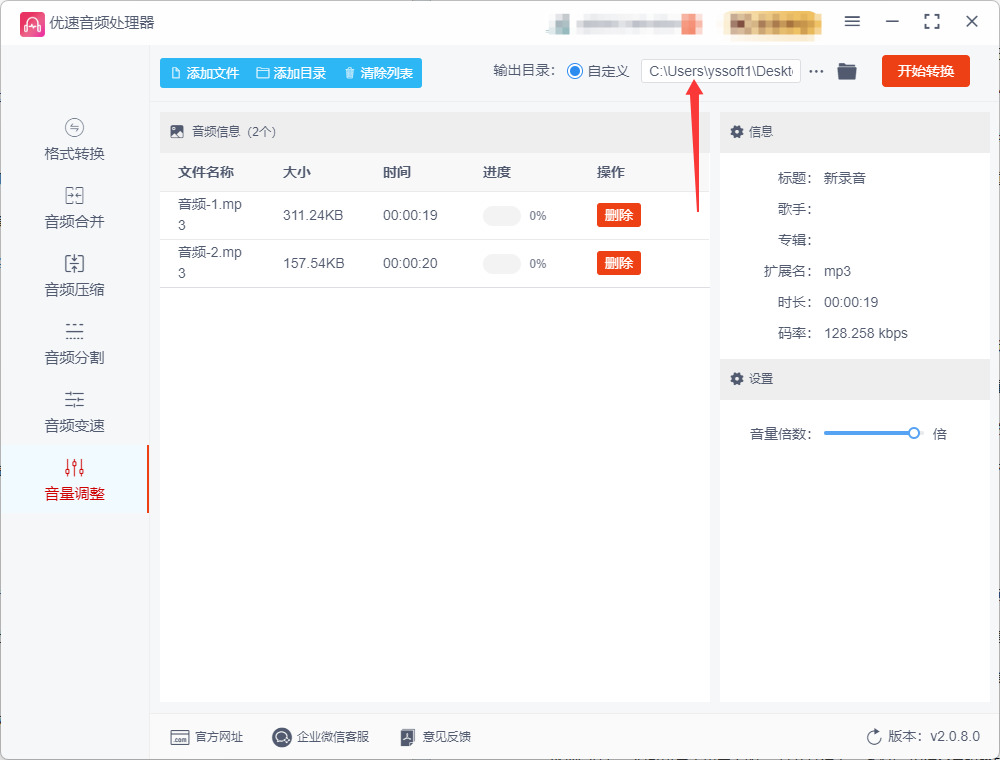Delete the 音频-2.mp3 row

tap(619, 263)
